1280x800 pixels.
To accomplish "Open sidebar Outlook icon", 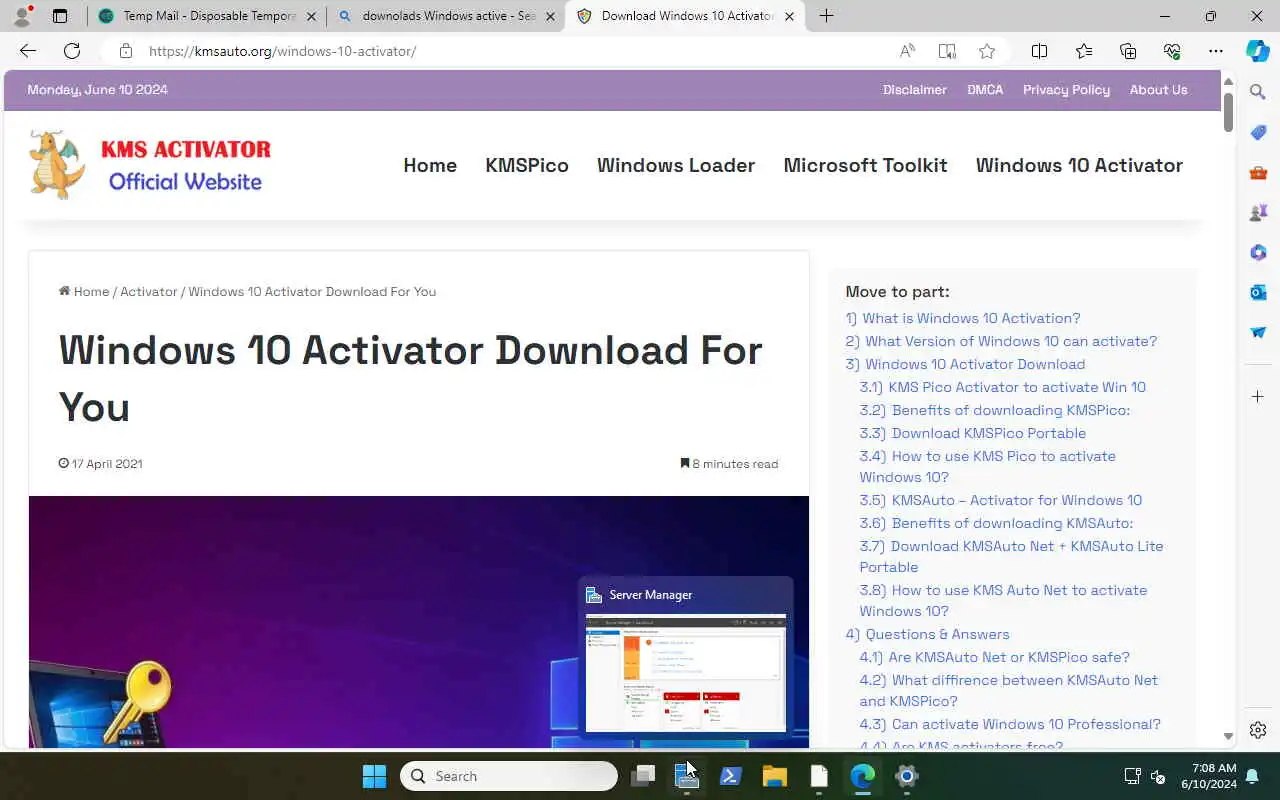I will coord(1258,292).
